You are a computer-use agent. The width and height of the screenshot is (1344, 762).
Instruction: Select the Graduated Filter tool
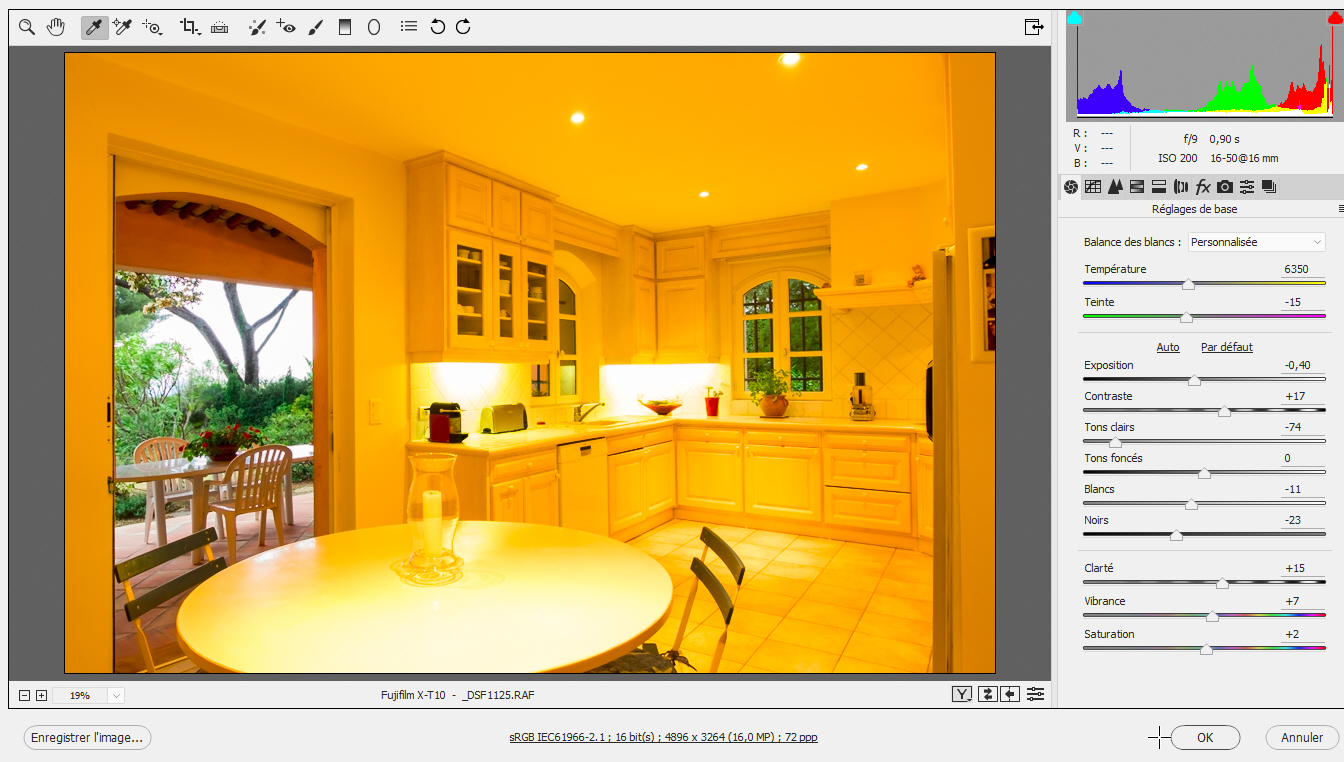pos(345,27)
